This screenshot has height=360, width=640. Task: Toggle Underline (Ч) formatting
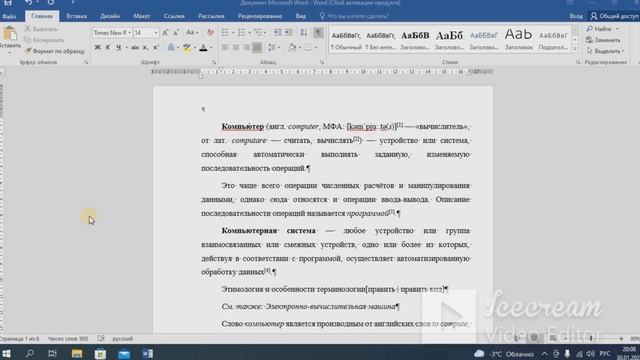click(118, 47)
